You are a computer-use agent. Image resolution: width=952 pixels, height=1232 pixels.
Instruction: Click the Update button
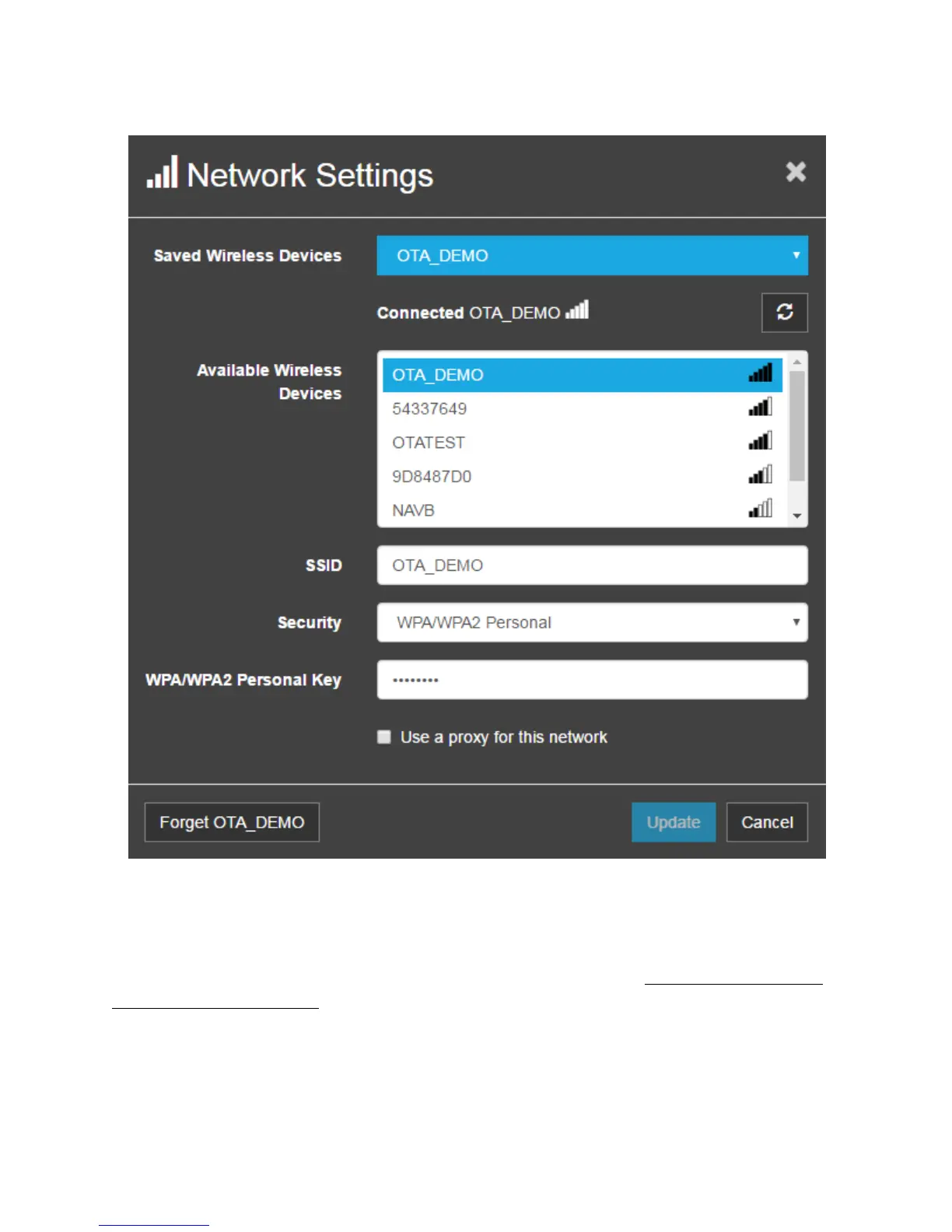tap(674, 822)
